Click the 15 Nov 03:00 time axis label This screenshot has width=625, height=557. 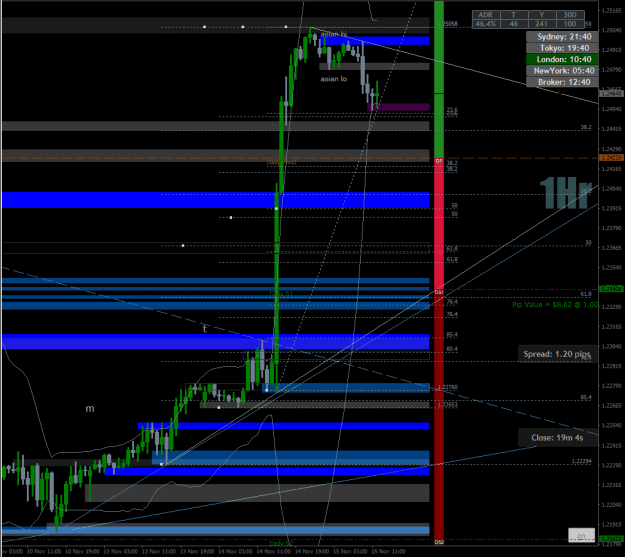click(350, 551)
